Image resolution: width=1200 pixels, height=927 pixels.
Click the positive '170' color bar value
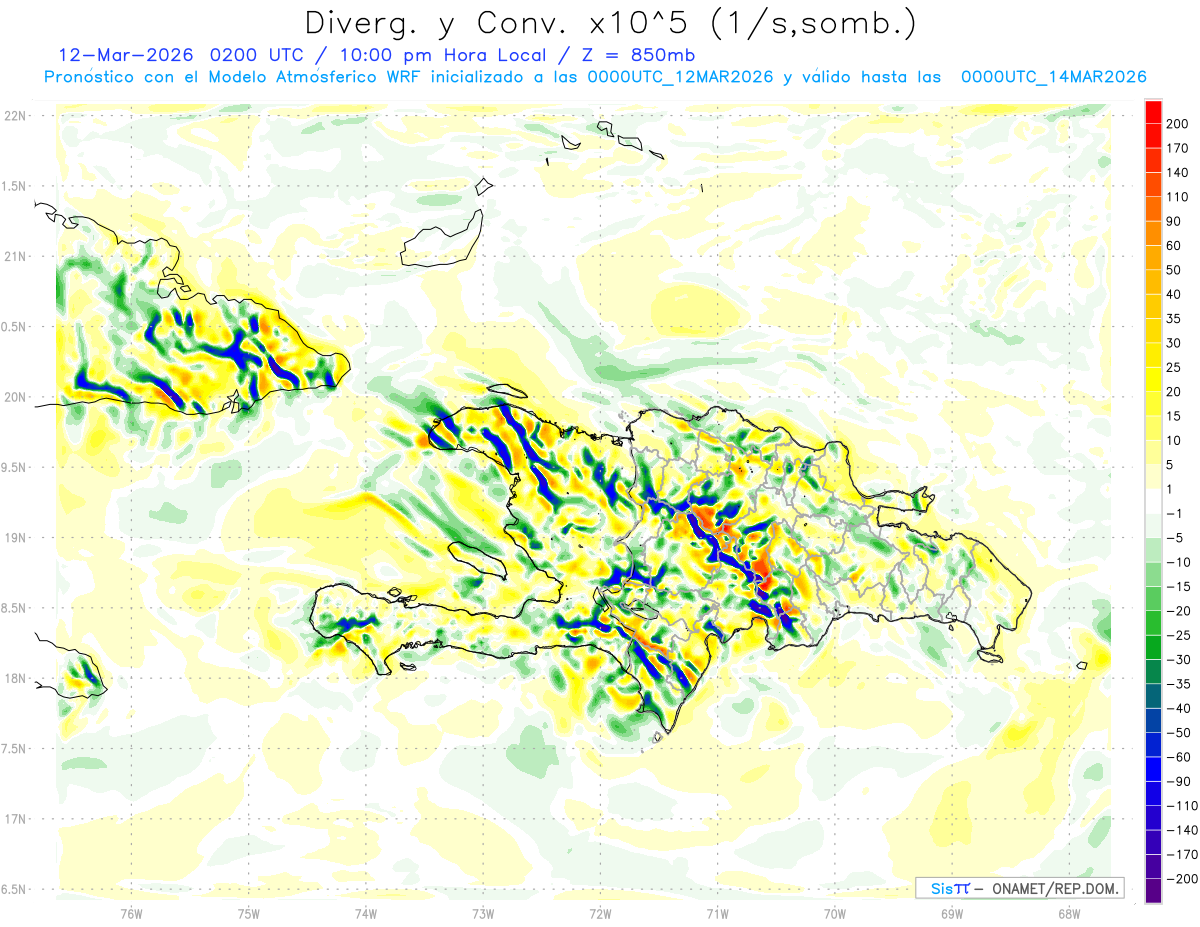[1178, 148]
